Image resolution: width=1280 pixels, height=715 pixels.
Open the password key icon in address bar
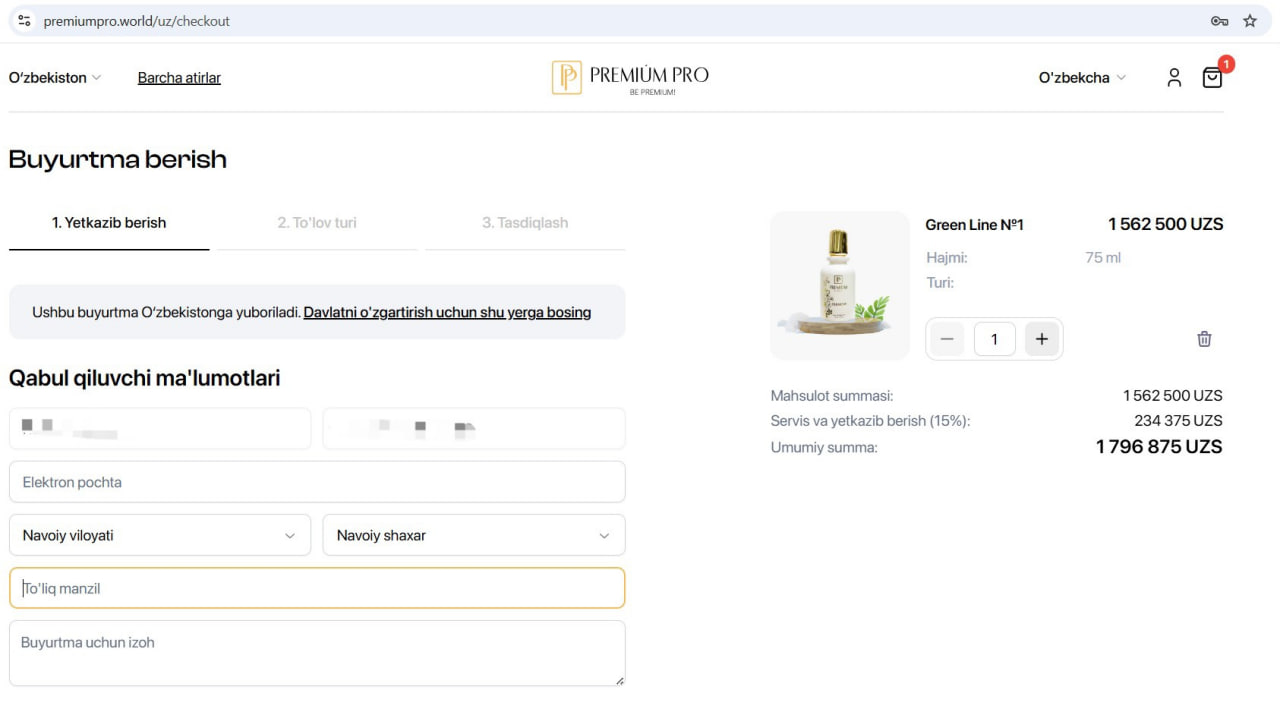pyautogui.click(x=1219, y=21)
